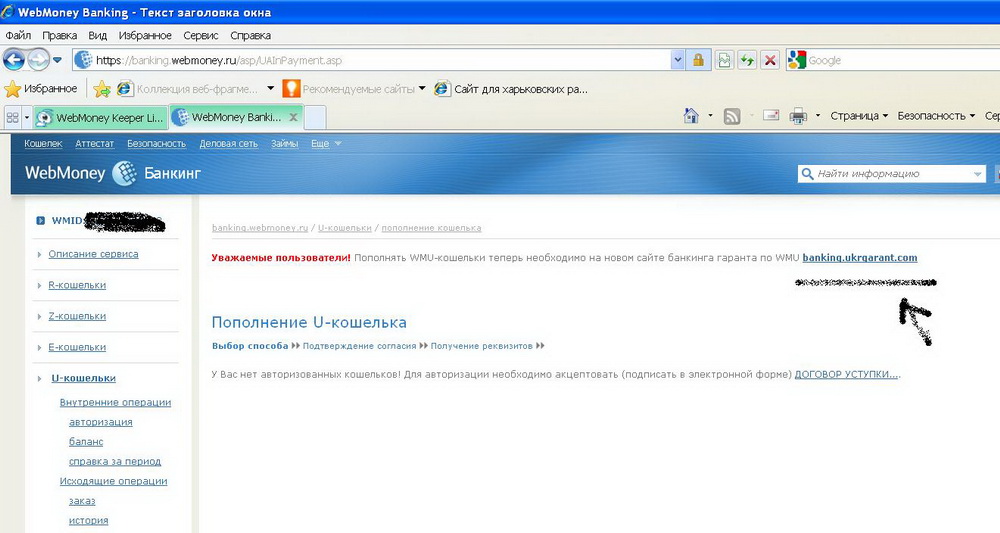Switch to WebMoney Keeper Light tab
The width and height of the screenshot is (1000, 533).
point(100,117)
